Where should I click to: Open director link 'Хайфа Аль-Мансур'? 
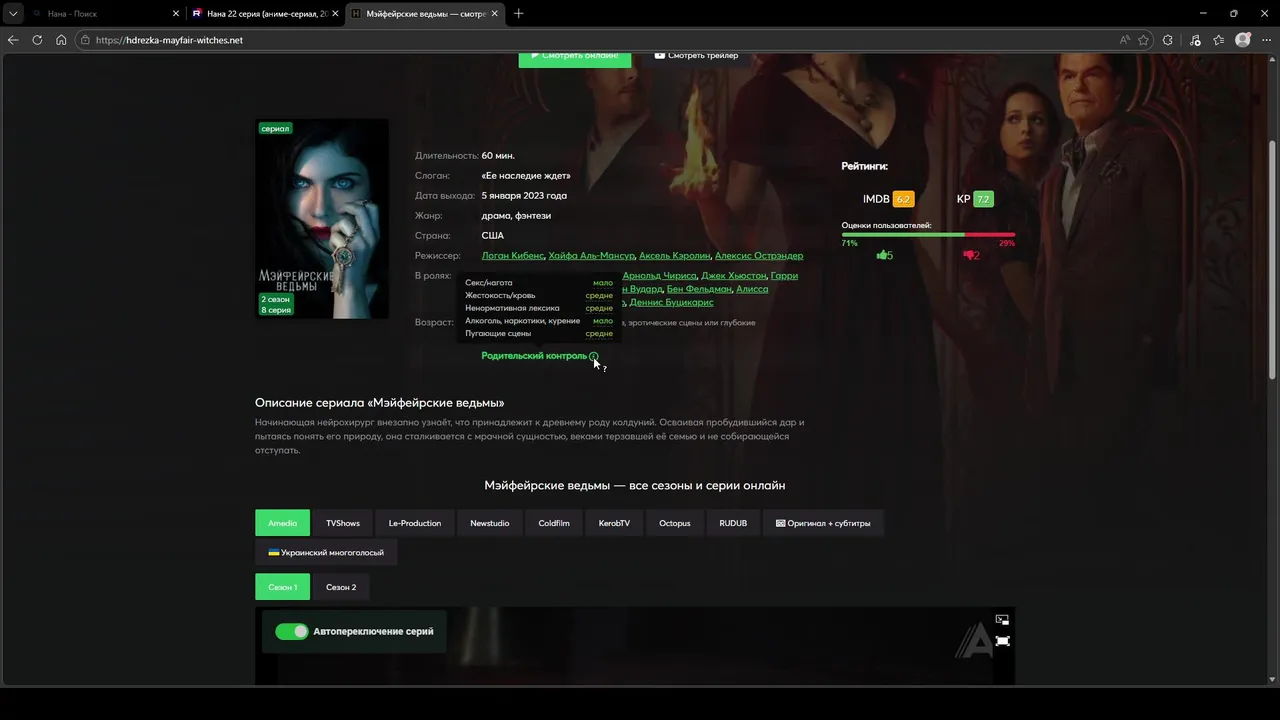pos(591,256)
